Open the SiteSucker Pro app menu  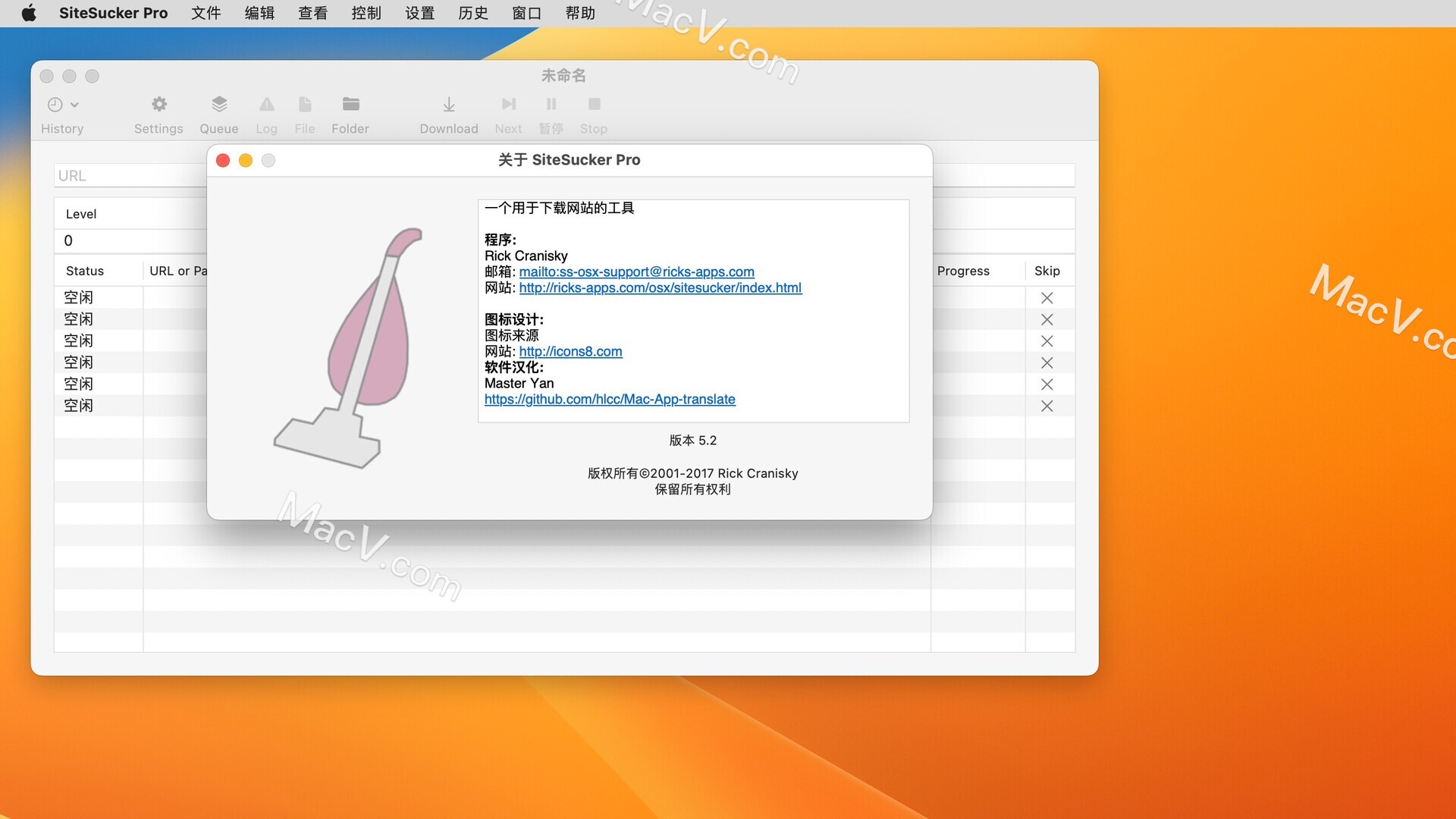click(x=114, y=13)
